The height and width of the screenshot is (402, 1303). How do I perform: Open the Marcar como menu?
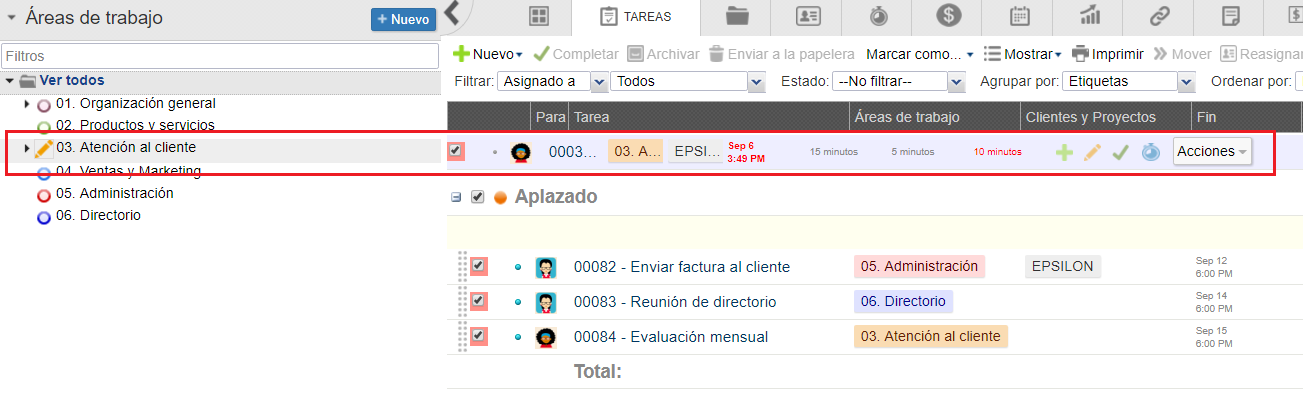coord(919,54)
